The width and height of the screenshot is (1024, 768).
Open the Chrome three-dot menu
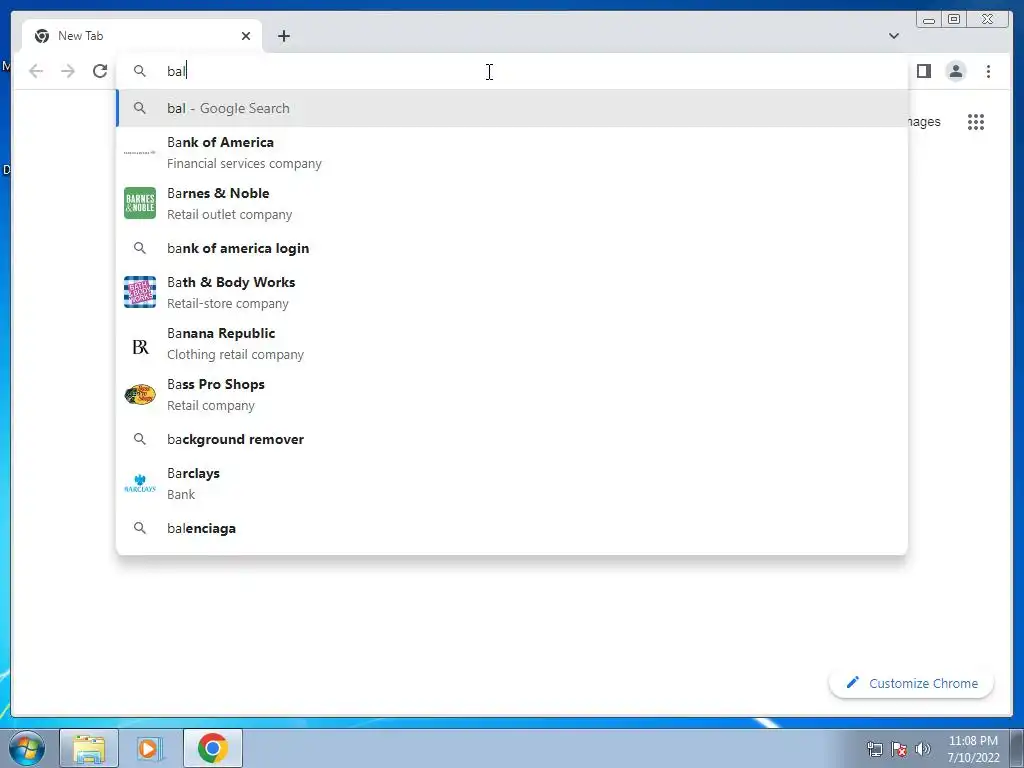point(988,71)
